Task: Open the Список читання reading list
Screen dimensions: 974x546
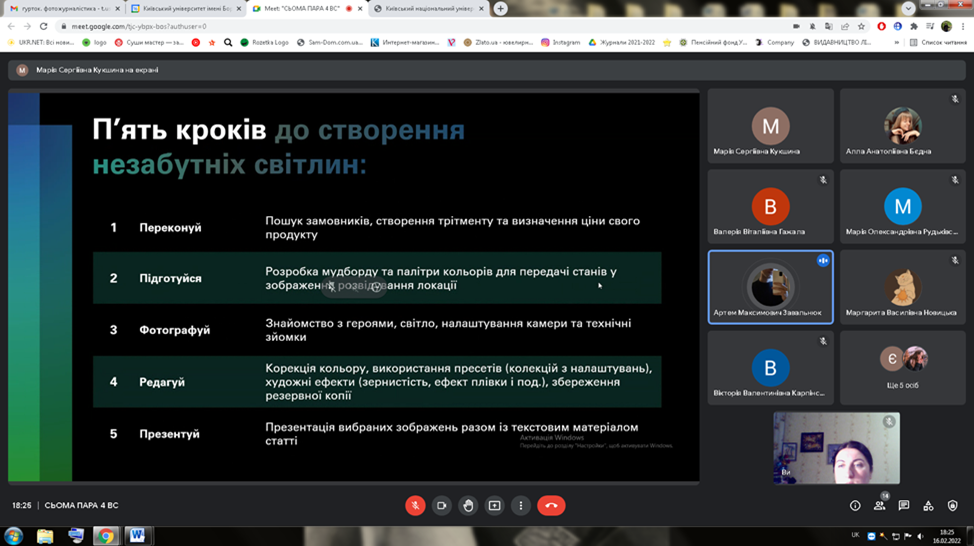Action: [938, 42]
